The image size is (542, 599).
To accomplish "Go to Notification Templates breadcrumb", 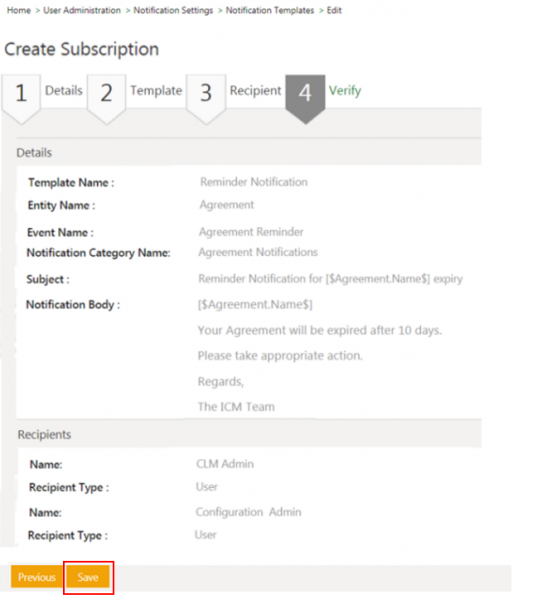I will [270, 10].
